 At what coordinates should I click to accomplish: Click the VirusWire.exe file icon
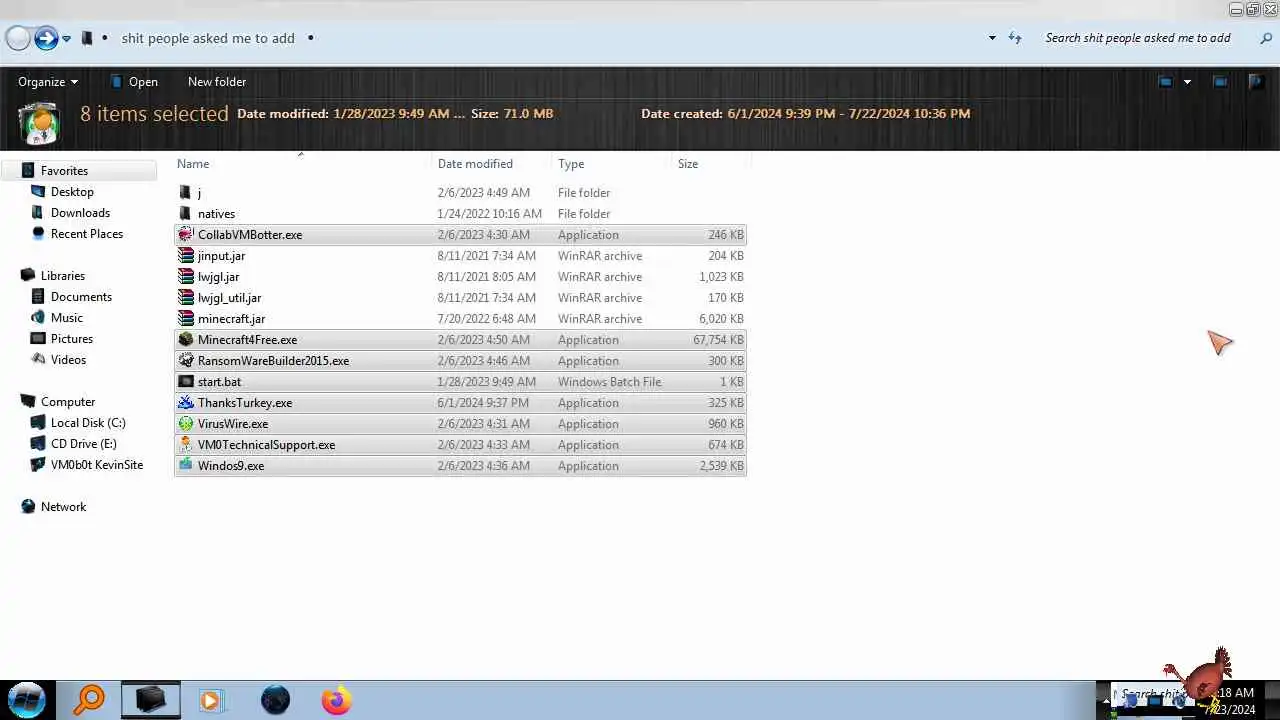(x=185, y=424)
